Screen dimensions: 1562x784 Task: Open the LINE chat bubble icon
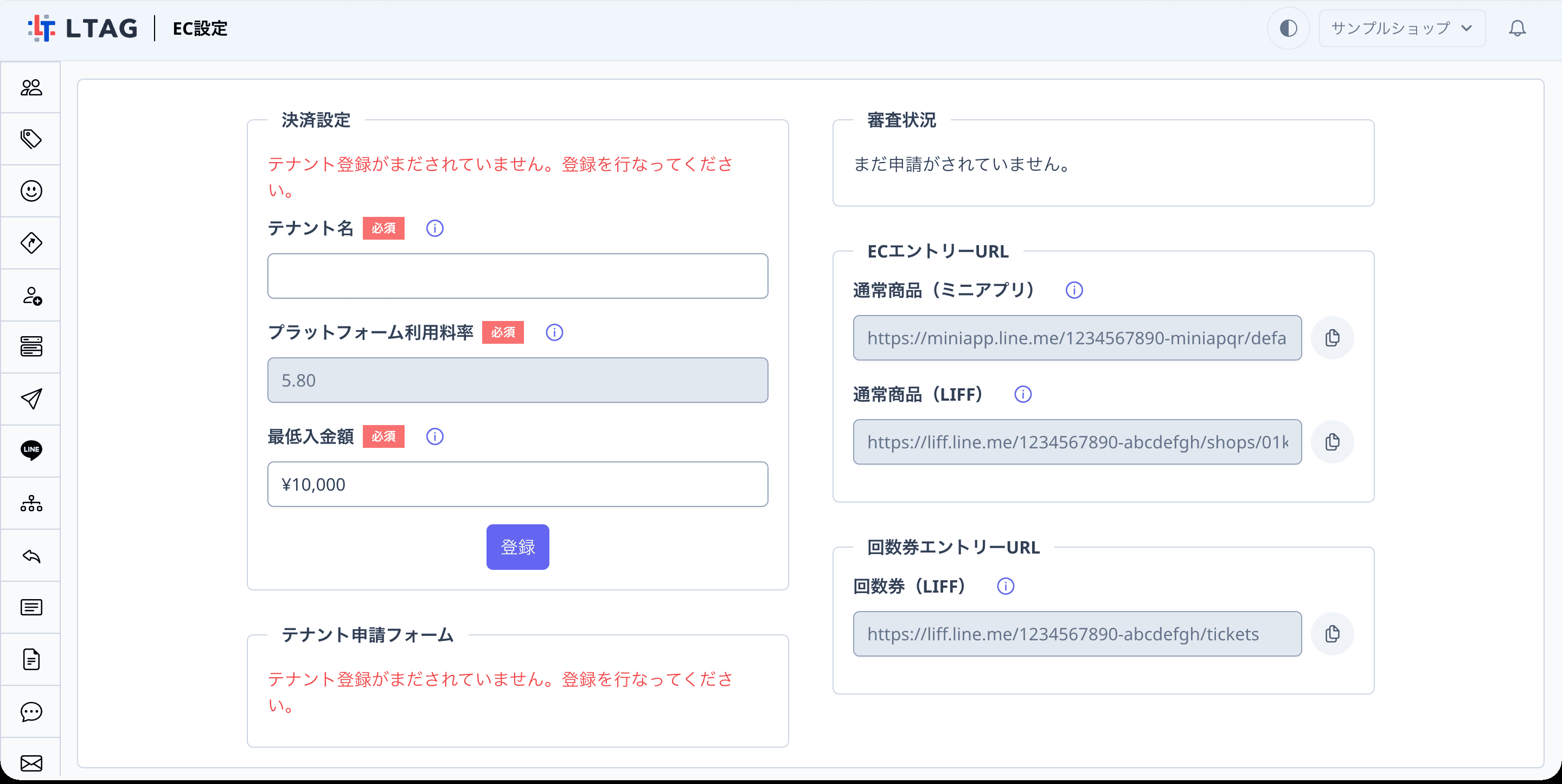pos(31,451)
